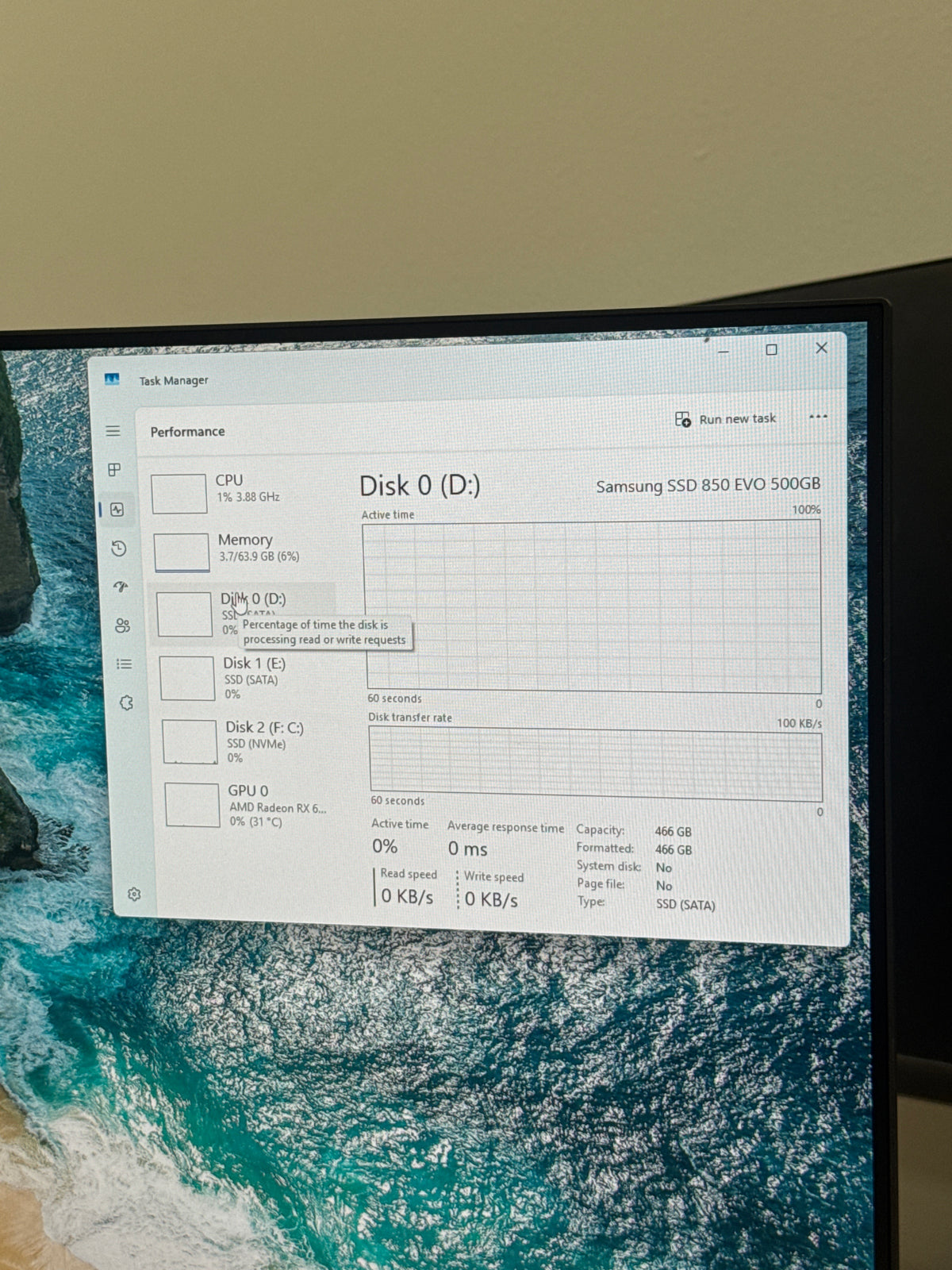Open the three-dot more options menu
Image resolution: width=952 pixels, height=1270 pixels.
818,417
